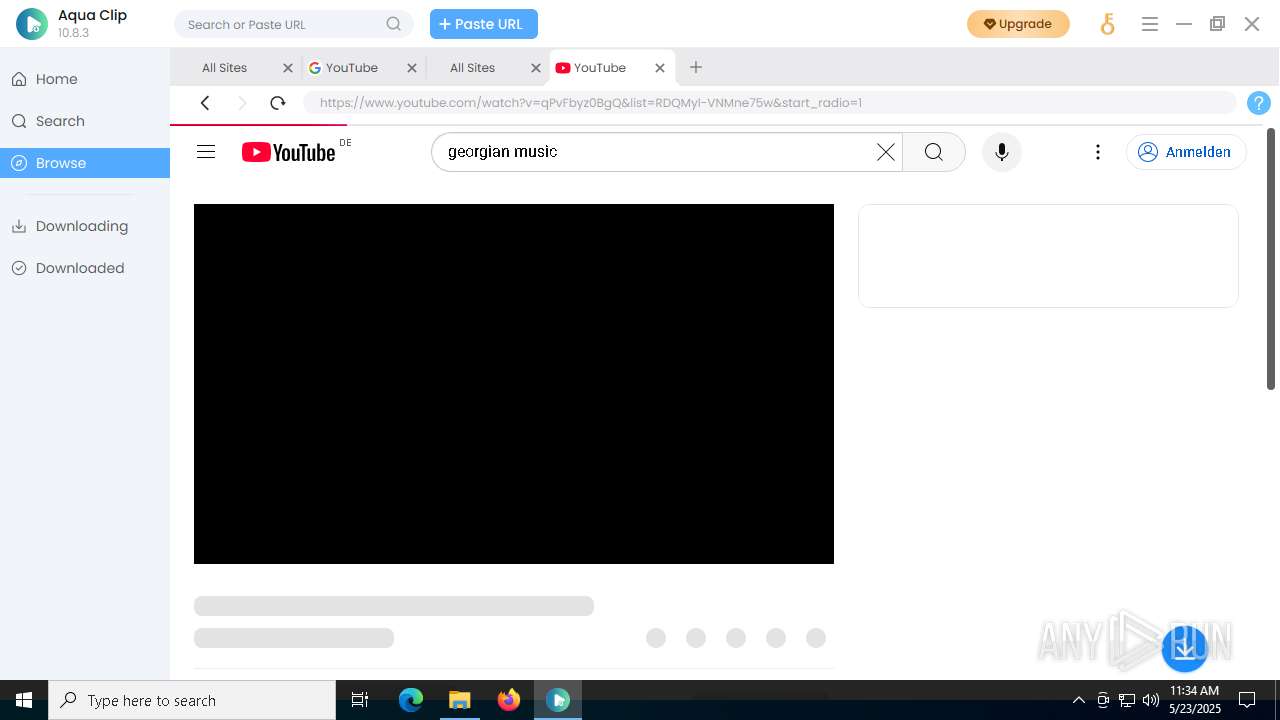Open the Aqua Clip hamburger menu
This screenshot has height=720, width=1280.
[x=1150, y=24]
